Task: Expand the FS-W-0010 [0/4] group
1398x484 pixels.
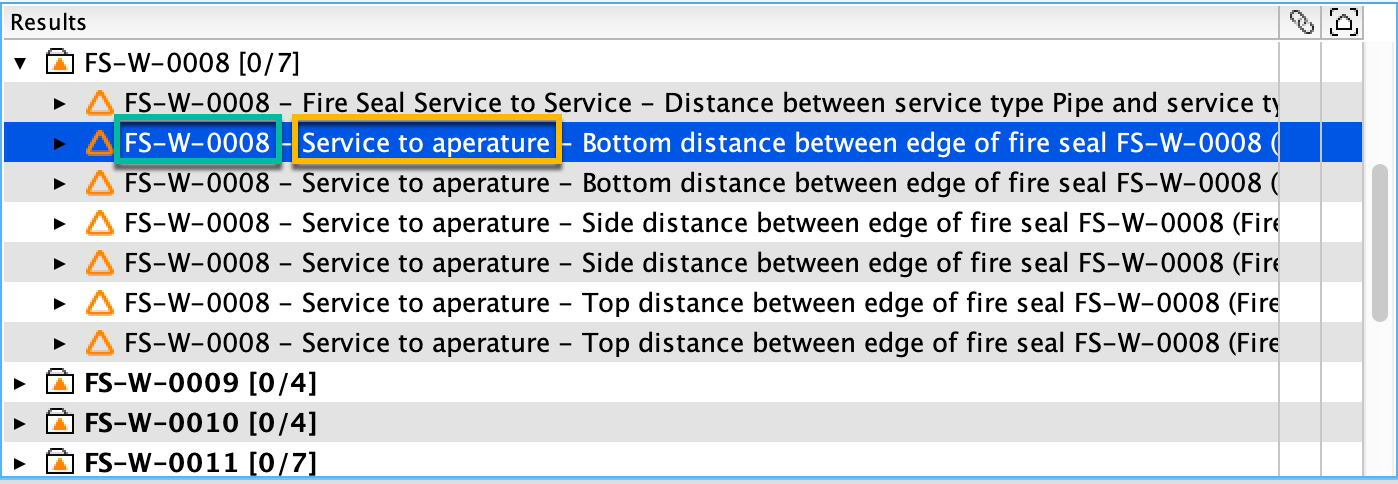Action: click(21, 423)
